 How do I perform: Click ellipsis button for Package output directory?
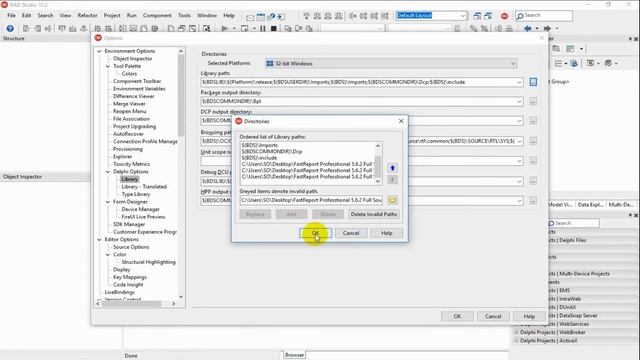(x=533, y=101)
